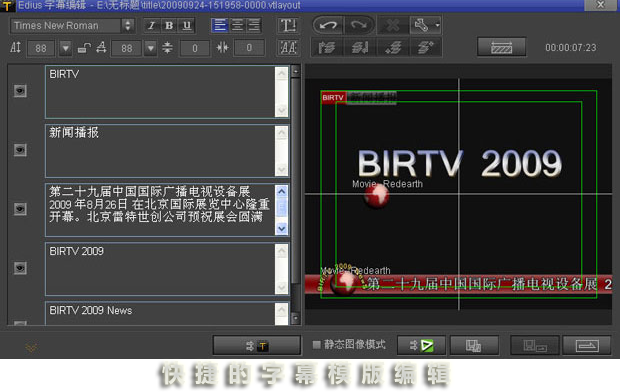The width and height of the screenshot is (620, 392).
Task: Click the character spacing value field
Action: tap(249, 48)
